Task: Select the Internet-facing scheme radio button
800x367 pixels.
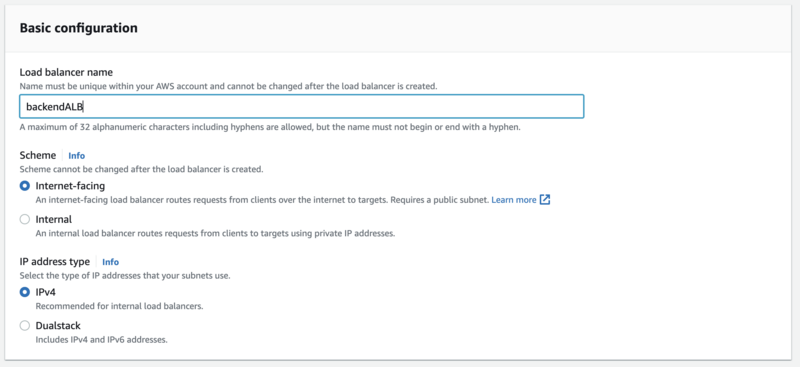Action: [x=24, y=186]
